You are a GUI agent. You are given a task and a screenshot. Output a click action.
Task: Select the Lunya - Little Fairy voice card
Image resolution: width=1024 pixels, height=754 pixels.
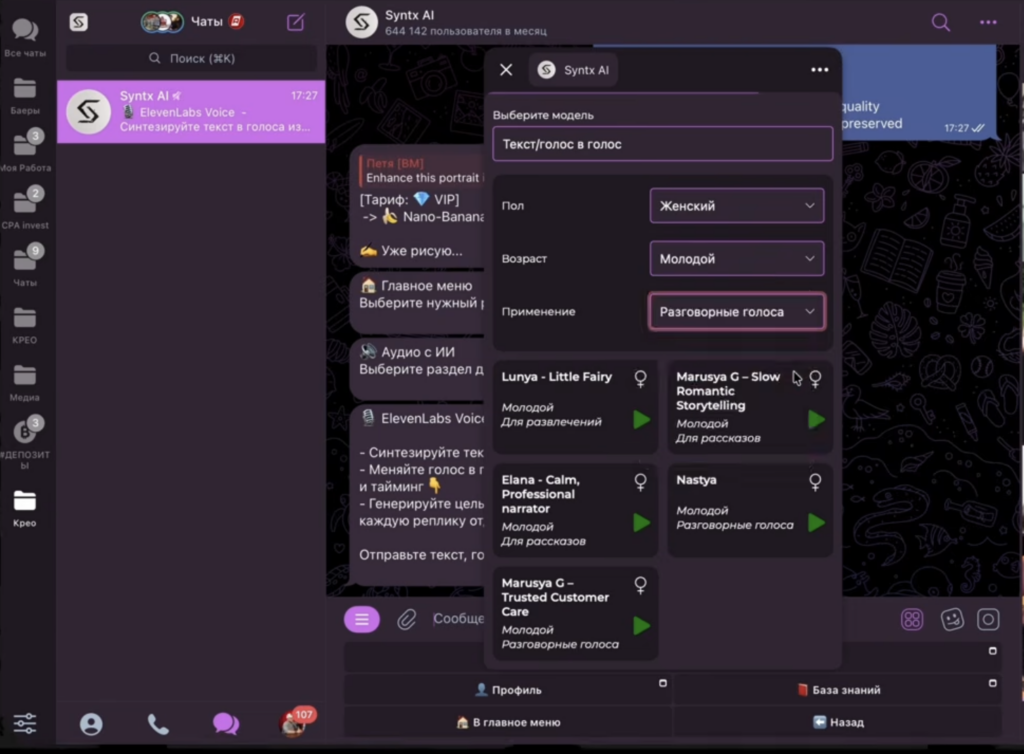pos(575,406)
